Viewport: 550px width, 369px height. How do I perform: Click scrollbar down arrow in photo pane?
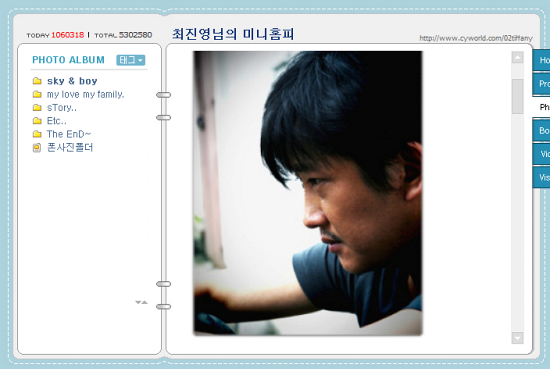tap(517, 338)
